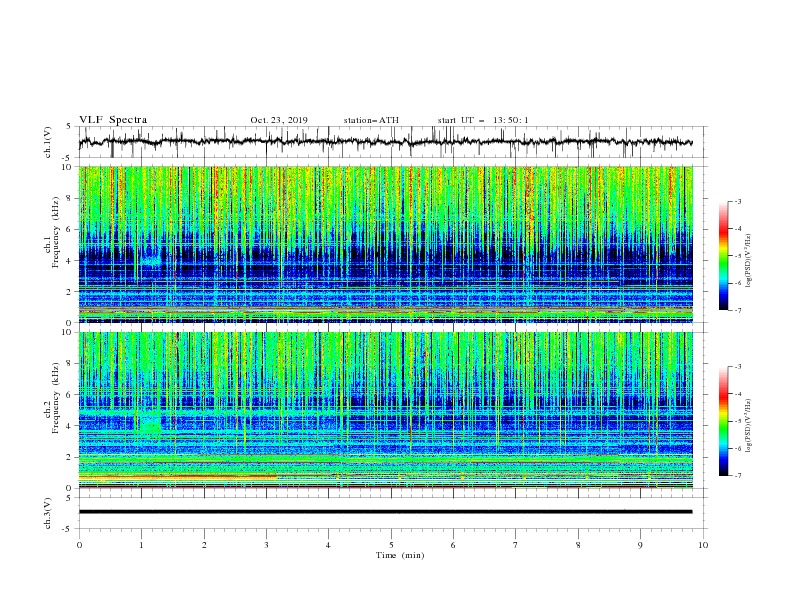Click the 'ch.1(V)' waveform axis label
The height and width of the screenshot is (612, 792).
pos(48,142)
